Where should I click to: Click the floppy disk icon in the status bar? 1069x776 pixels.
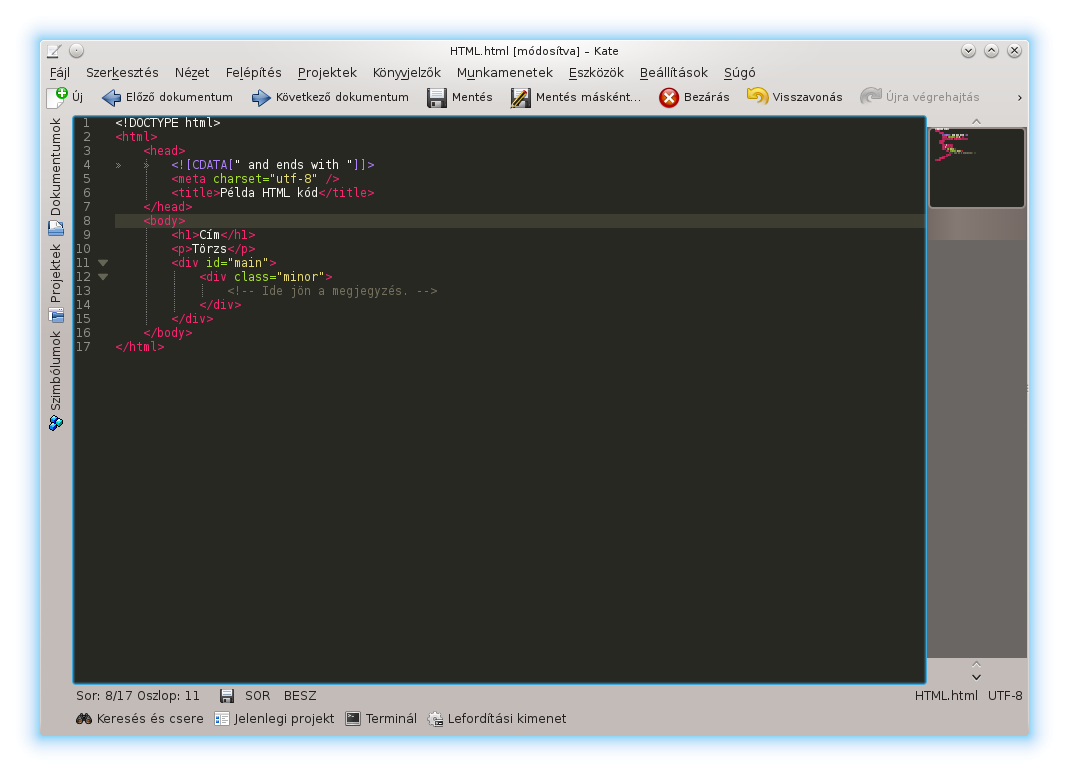click(227, 696)
